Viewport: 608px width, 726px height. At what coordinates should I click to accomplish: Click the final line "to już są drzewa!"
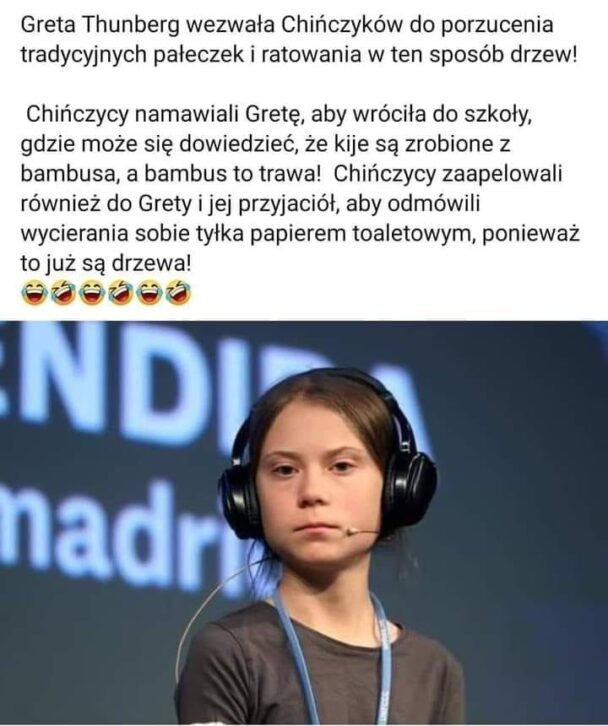click(105, 264)
